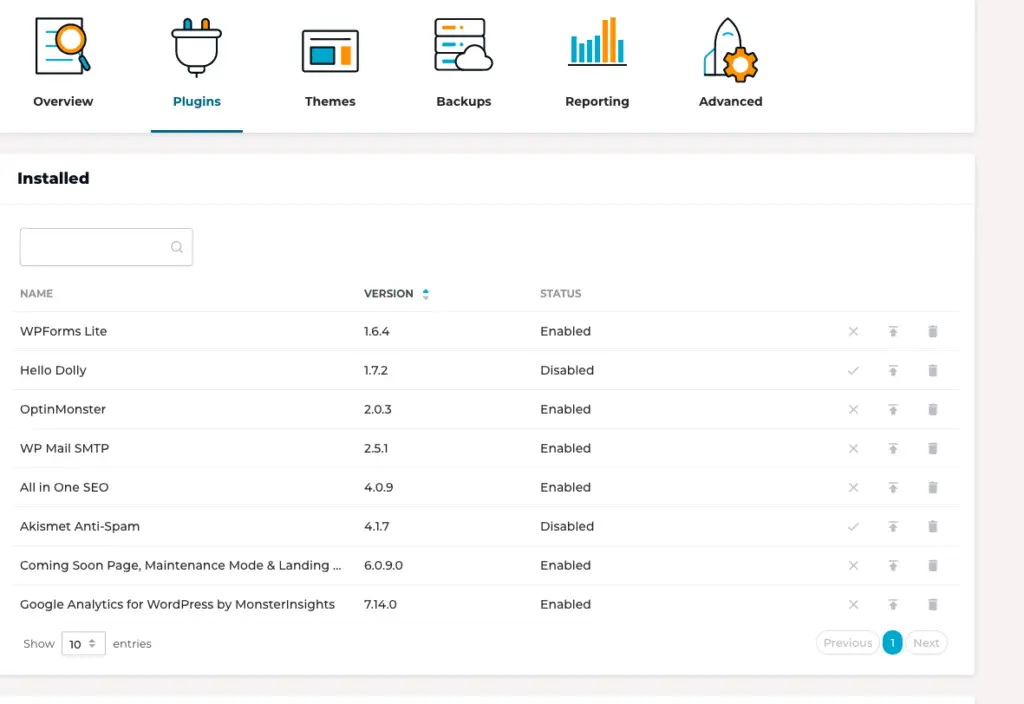Click the Akismet Anti-Spam name

(x=80, y=526)
